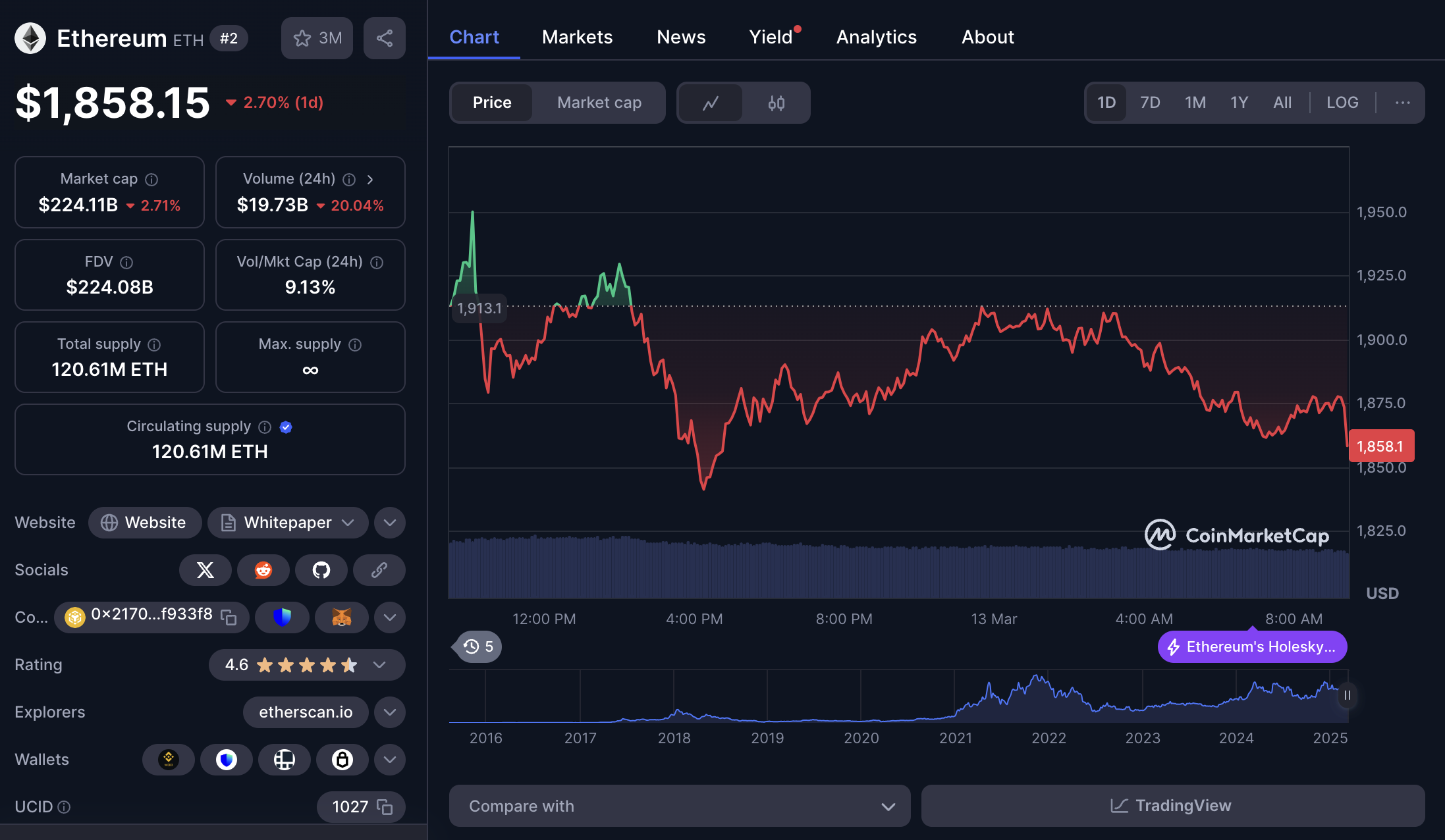Show Circulating supply info tooltip icon

click(265, 427)
